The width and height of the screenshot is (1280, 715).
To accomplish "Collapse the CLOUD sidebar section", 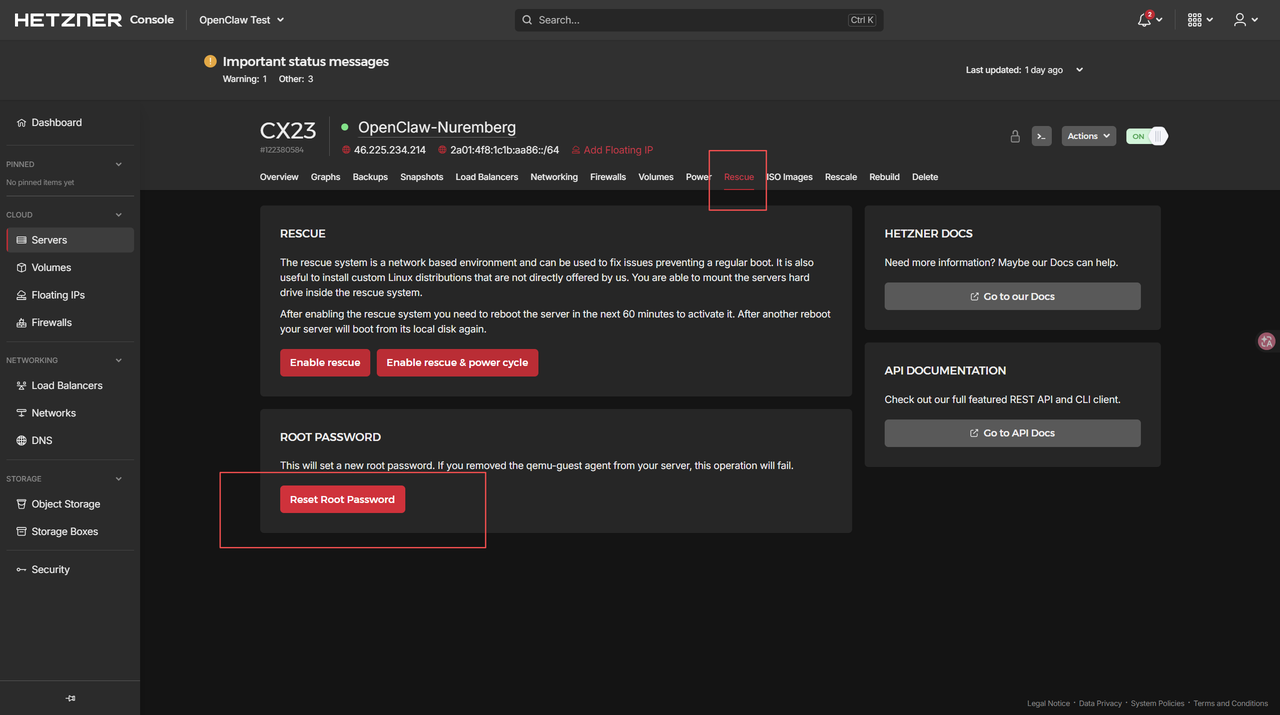I will (x=119, y=215).
